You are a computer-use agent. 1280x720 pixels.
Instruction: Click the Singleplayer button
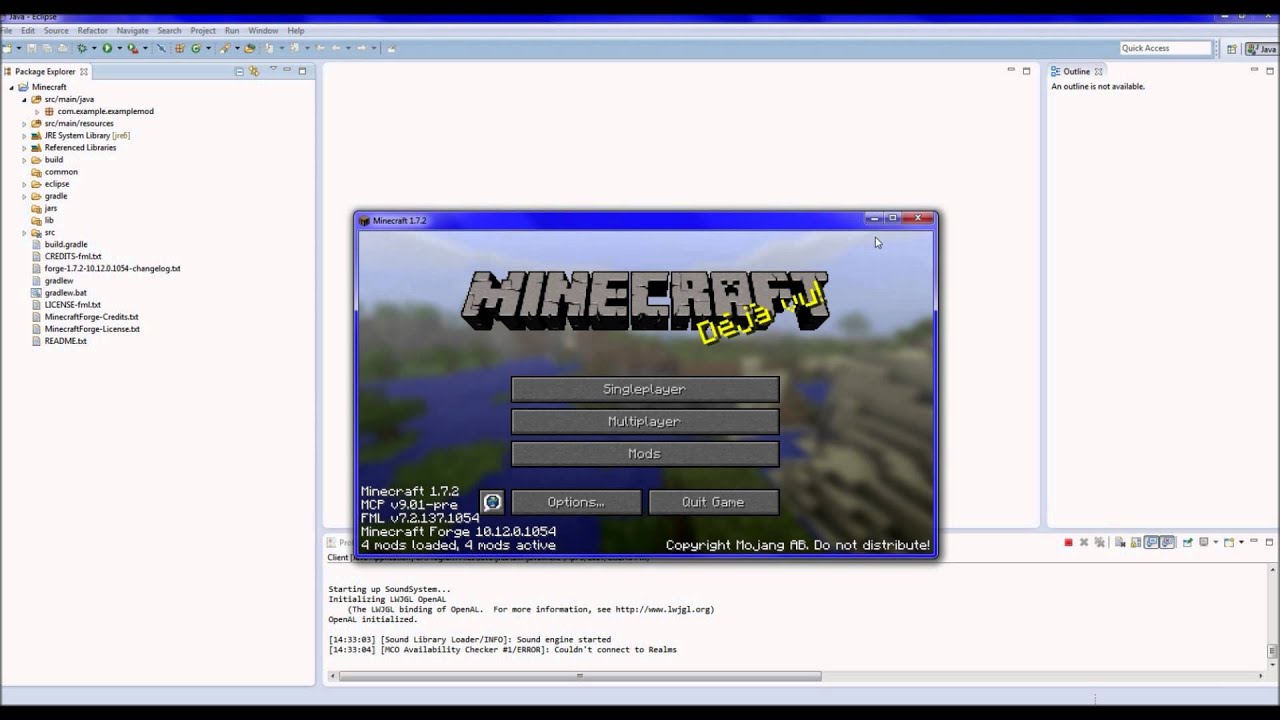645,389
